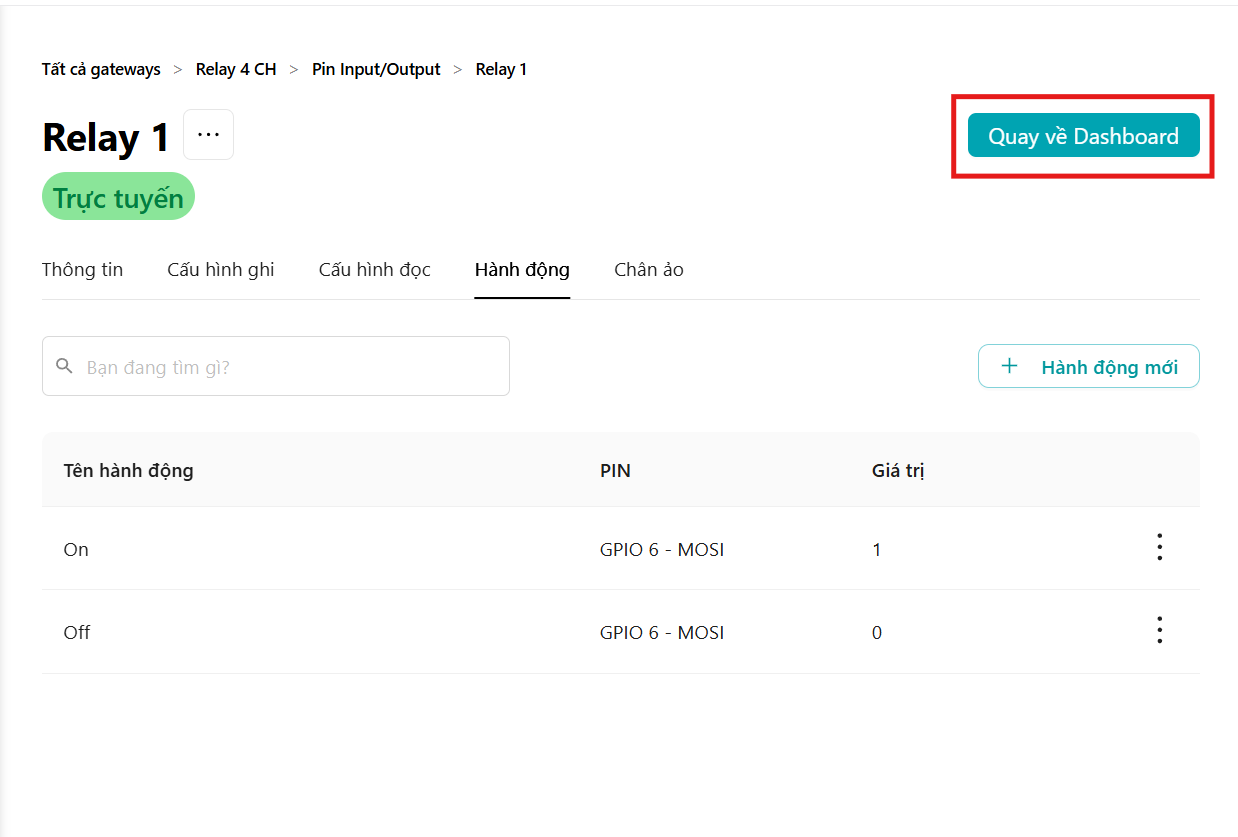Click the Trực tuyến status badge
The image size is (1238, 837).
118,198
